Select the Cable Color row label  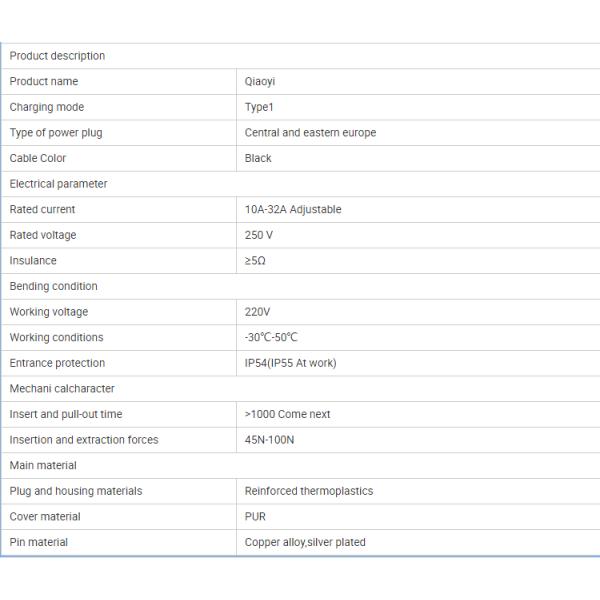pos(38,158)
